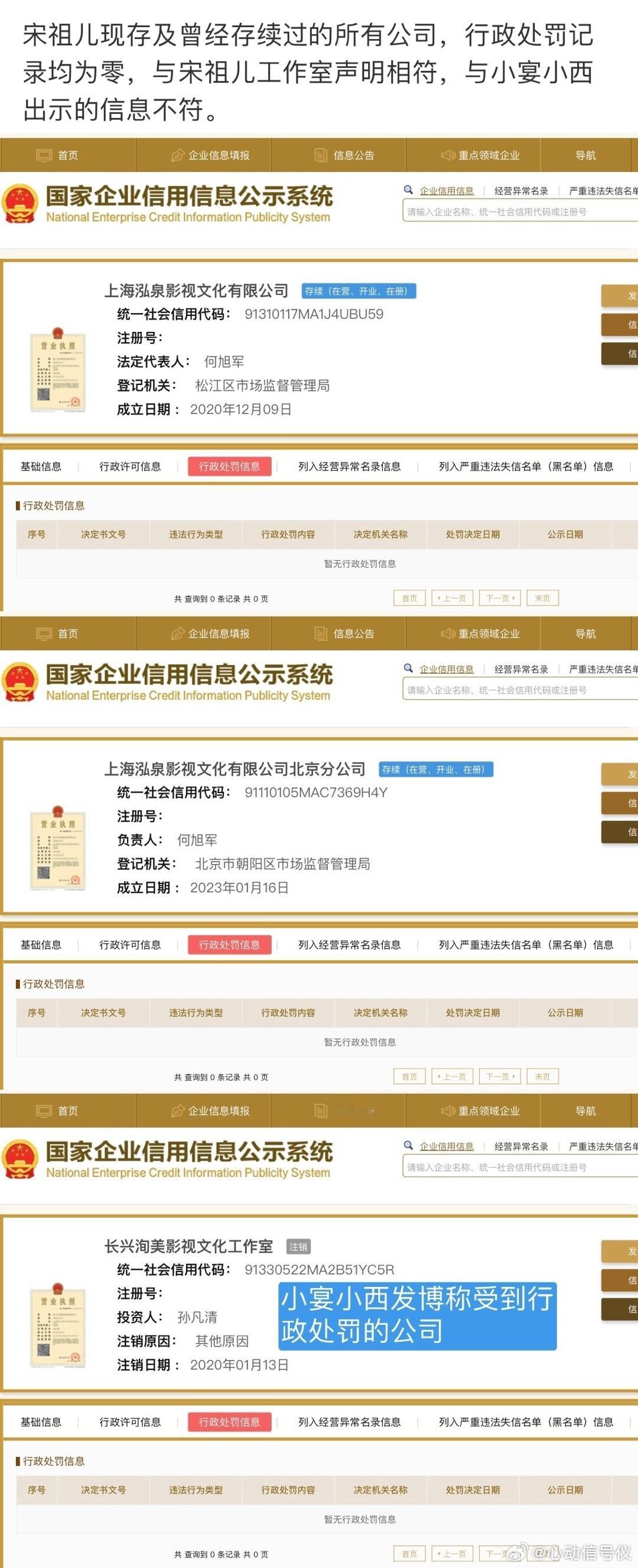Switch to 基础信息 tab for 上海泓泉 head office

point(41,466)
